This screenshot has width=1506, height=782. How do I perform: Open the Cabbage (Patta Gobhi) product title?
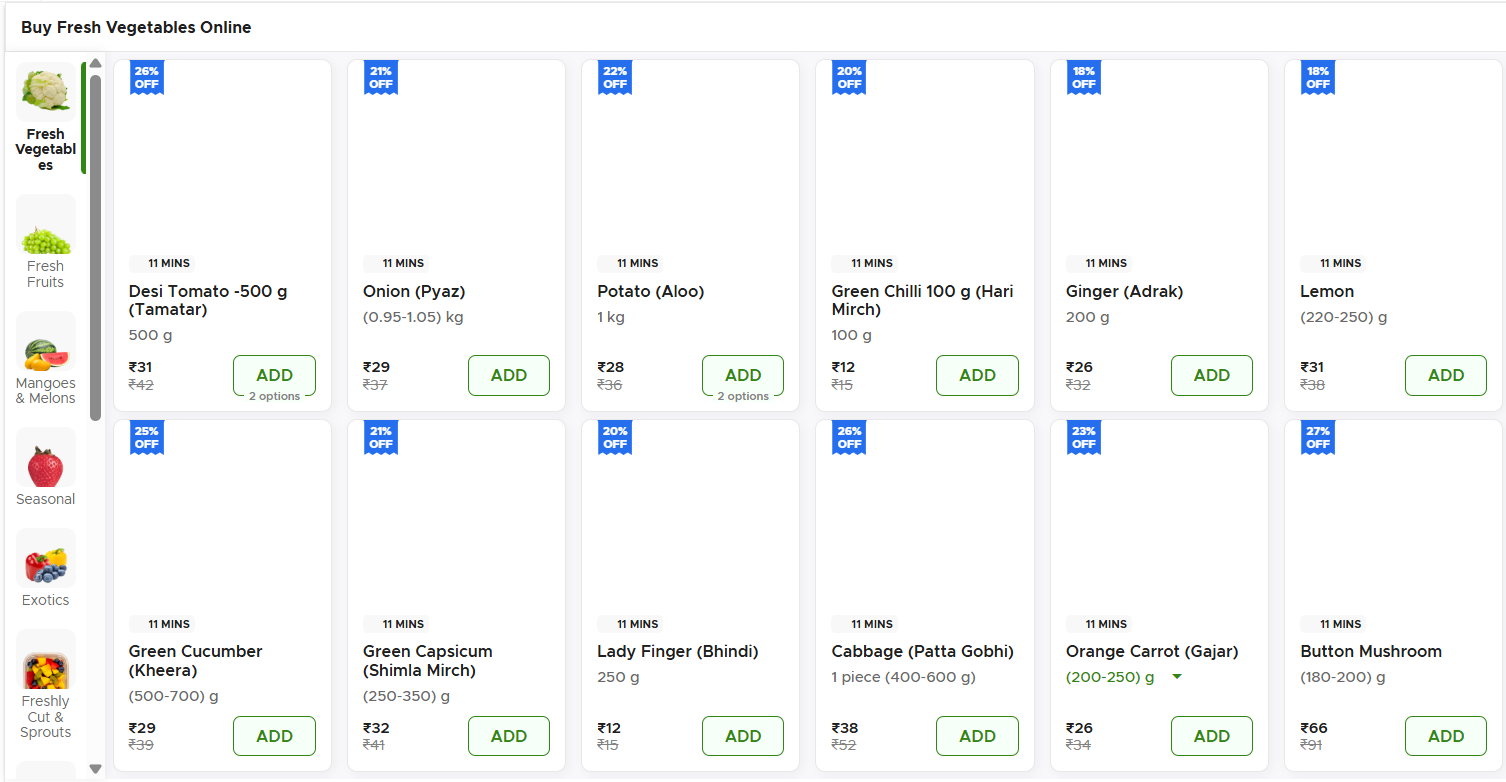pos(922,651)
